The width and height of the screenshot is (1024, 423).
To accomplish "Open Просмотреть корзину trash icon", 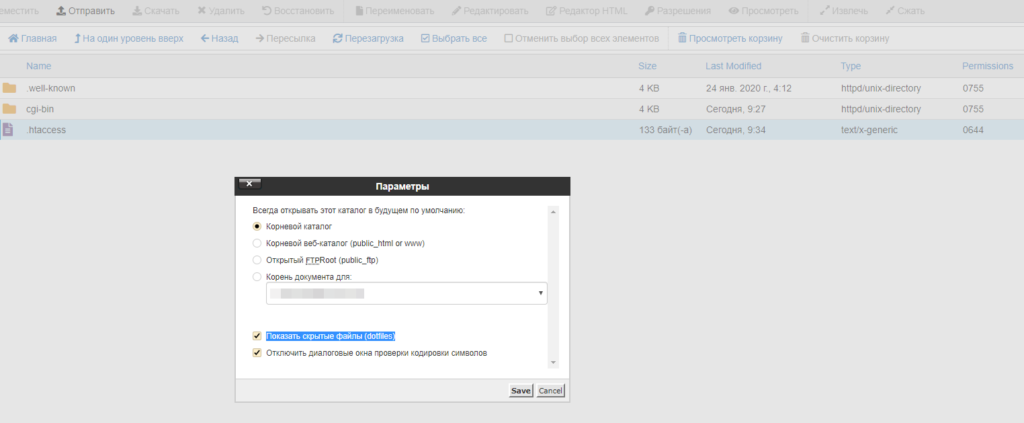I will coord(682,39).
